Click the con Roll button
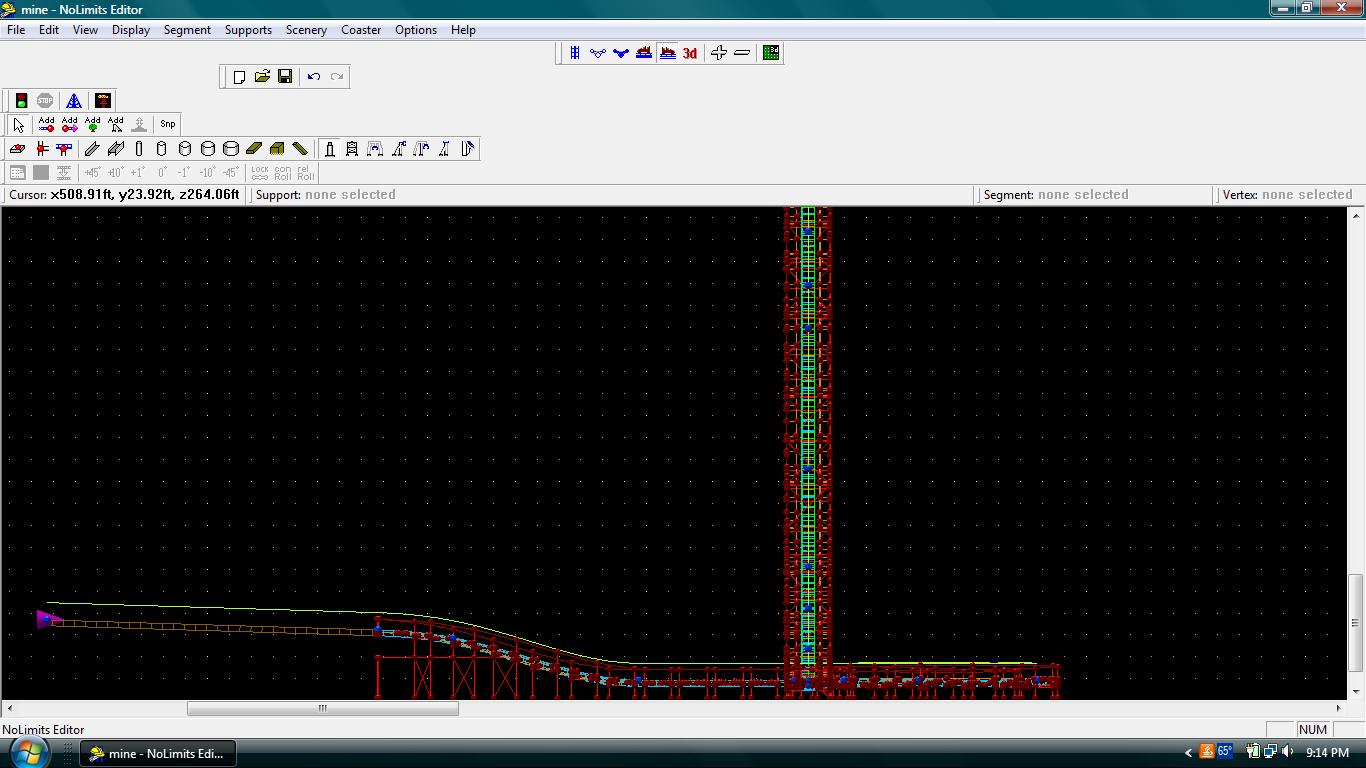1366x768 pixels. click(283, 173)
